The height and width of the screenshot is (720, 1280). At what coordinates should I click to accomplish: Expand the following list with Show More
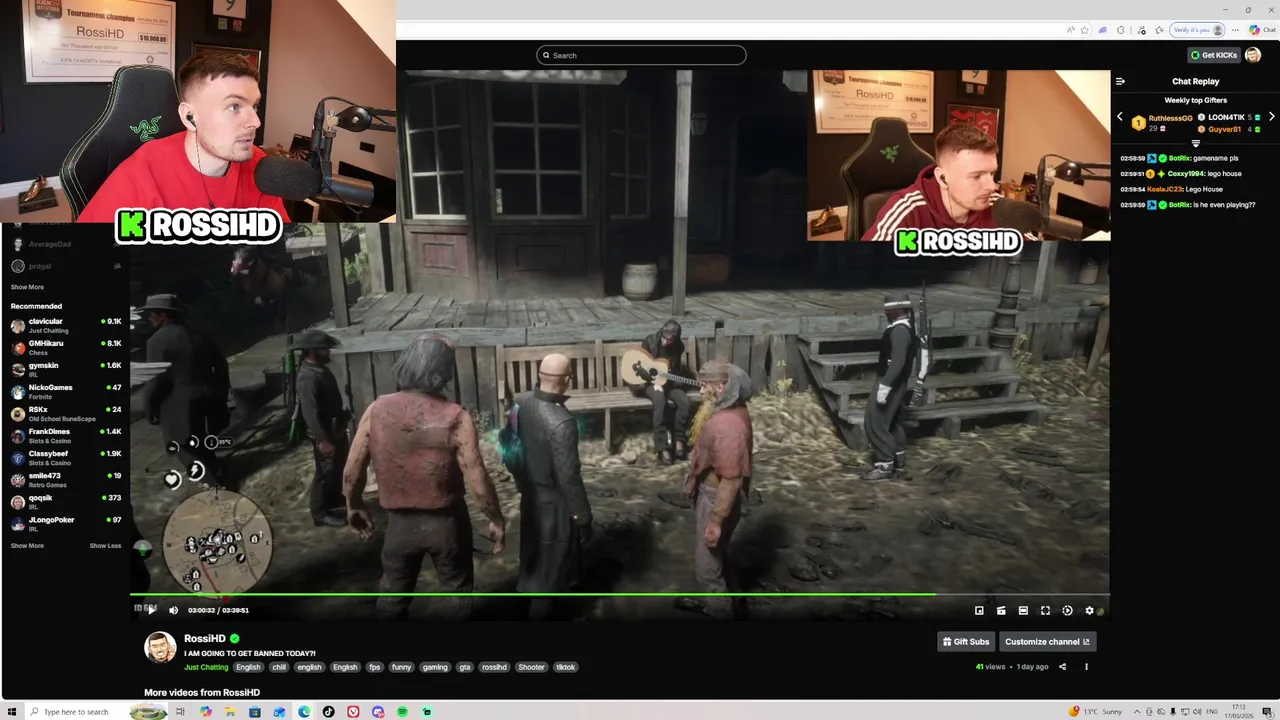click(x=27, y=287)
